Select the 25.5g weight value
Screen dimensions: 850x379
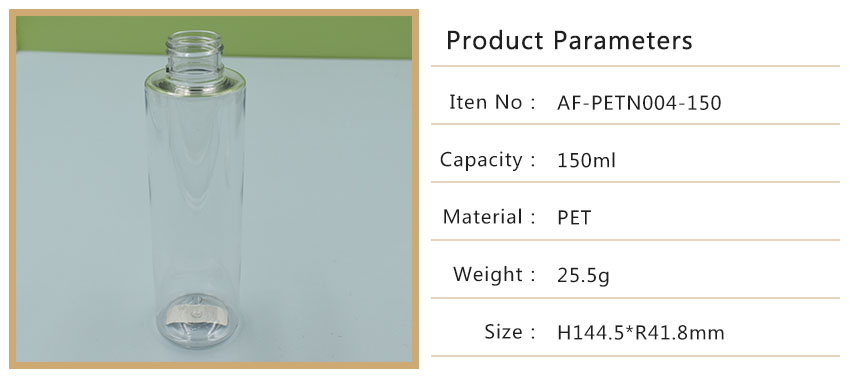(x=583, y=276)
